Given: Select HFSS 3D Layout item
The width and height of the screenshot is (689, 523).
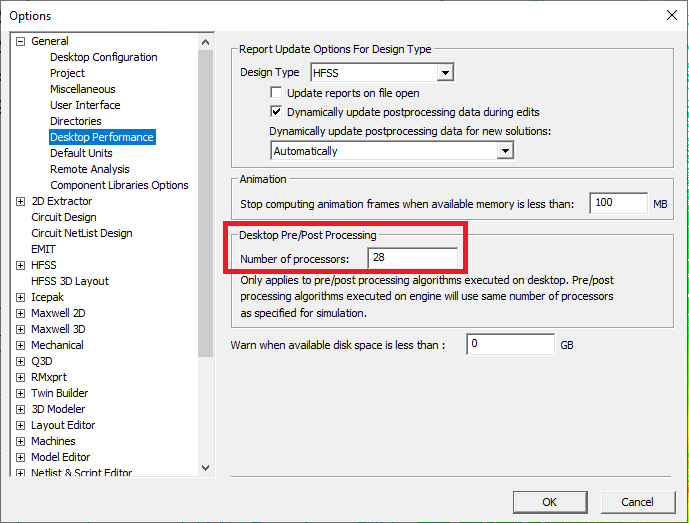Looking at the screenshot, I should 70,281.
